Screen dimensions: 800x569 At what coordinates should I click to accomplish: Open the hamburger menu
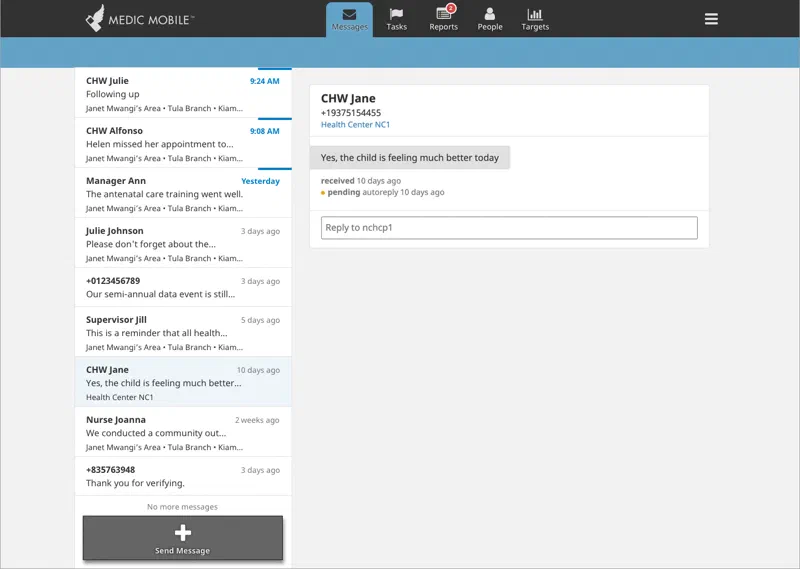[x=711, y=19]
